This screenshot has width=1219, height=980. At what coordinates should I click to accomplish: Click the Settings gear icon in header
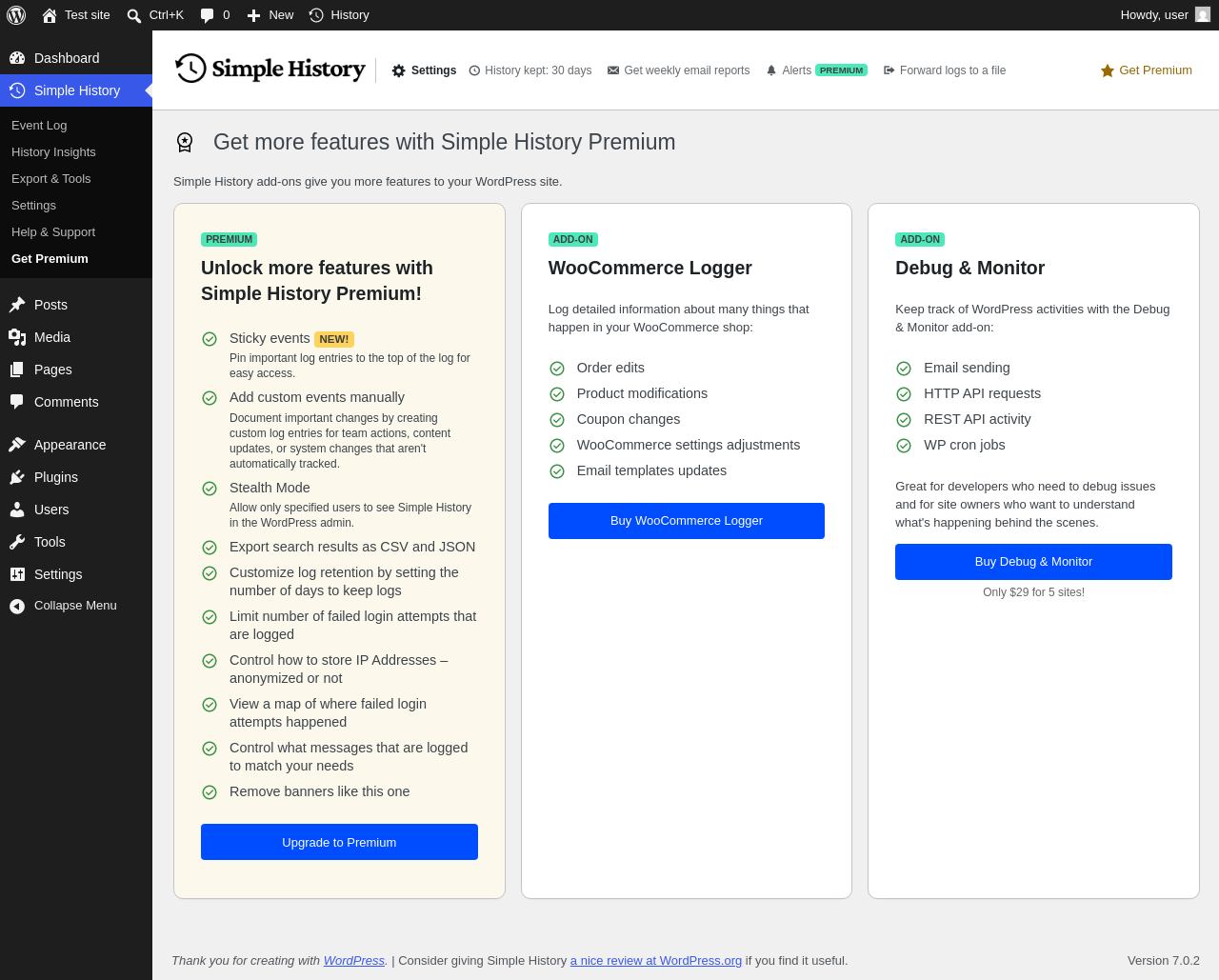pyautogui.click(x=399, y=70)
